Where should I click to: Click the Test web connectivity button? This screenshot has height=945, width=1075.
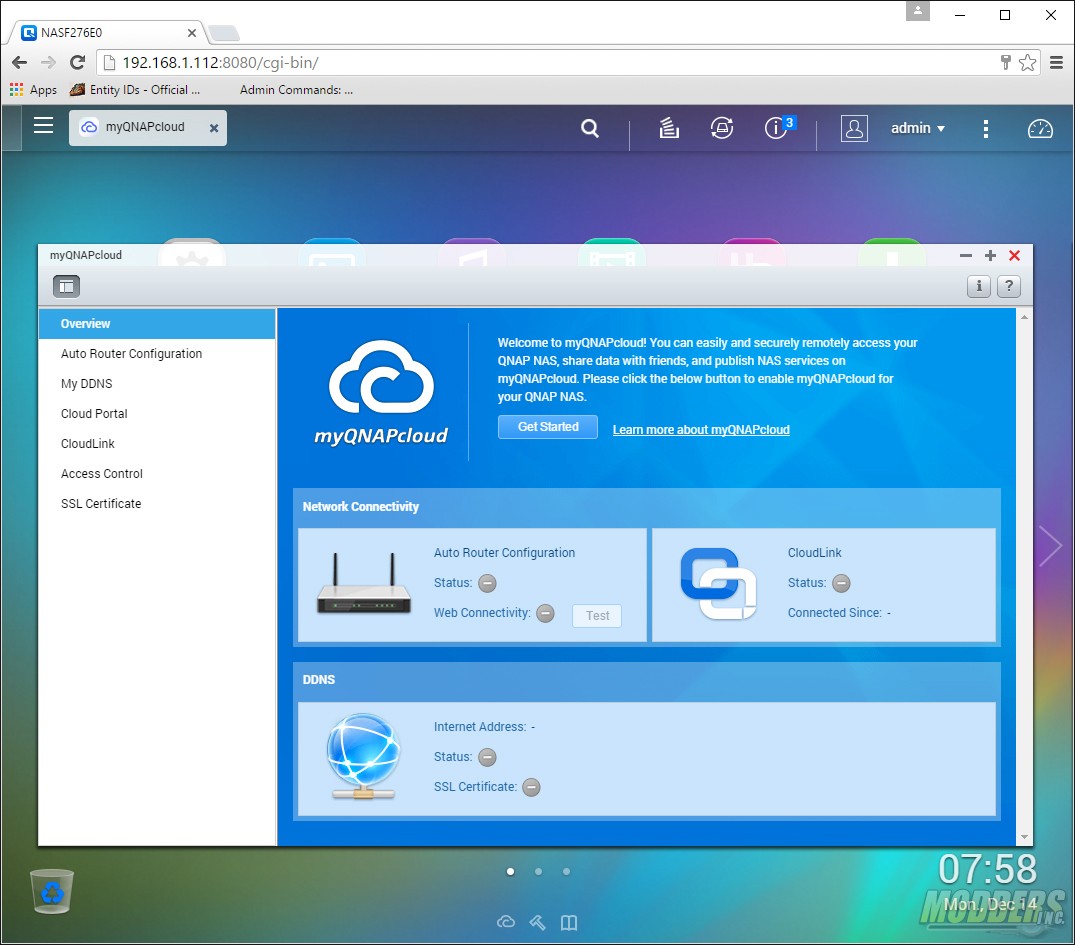coord(597,616)
